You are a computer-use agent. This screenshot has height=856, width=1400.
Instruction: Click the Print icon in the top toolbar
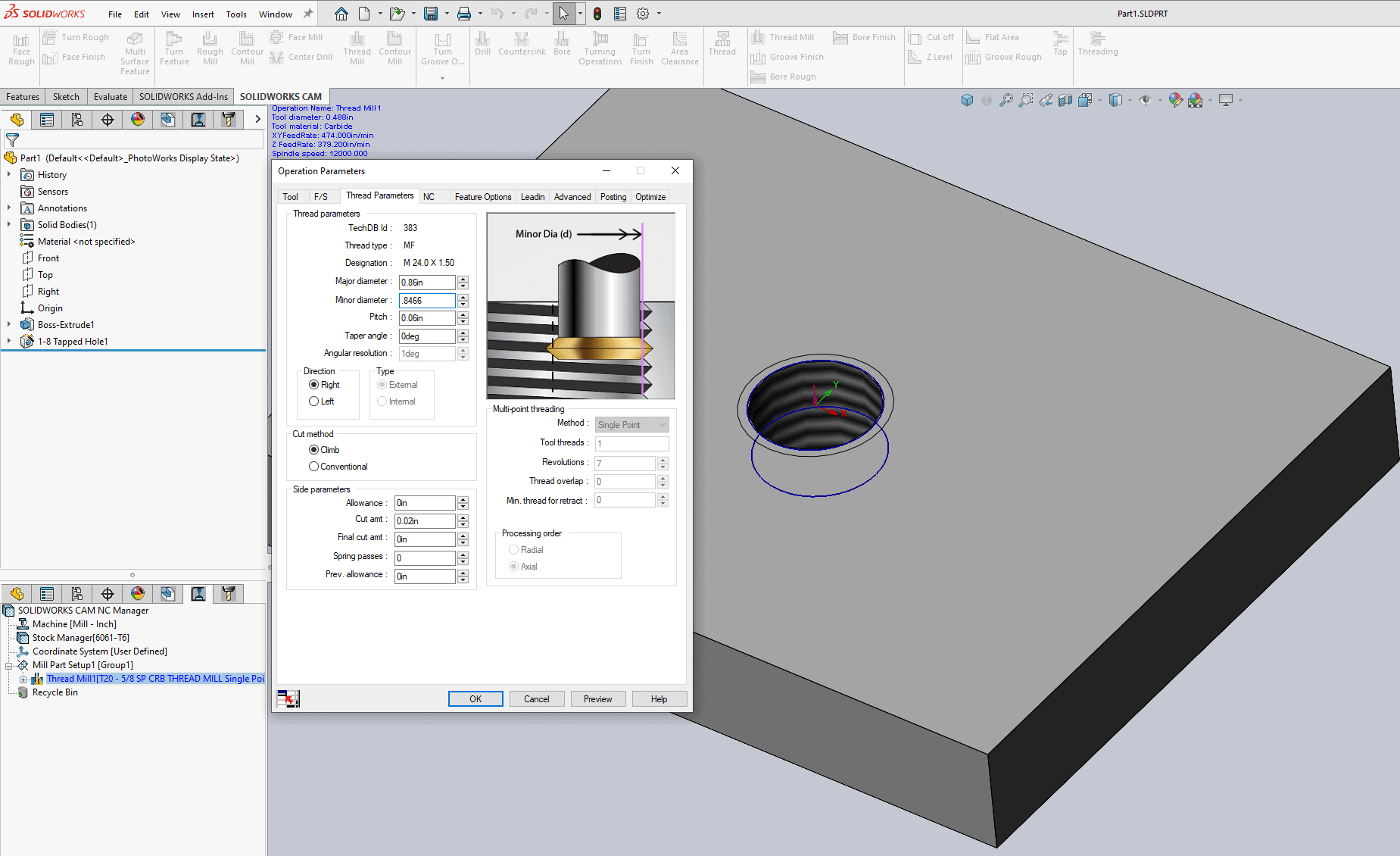tap(464, 14)
